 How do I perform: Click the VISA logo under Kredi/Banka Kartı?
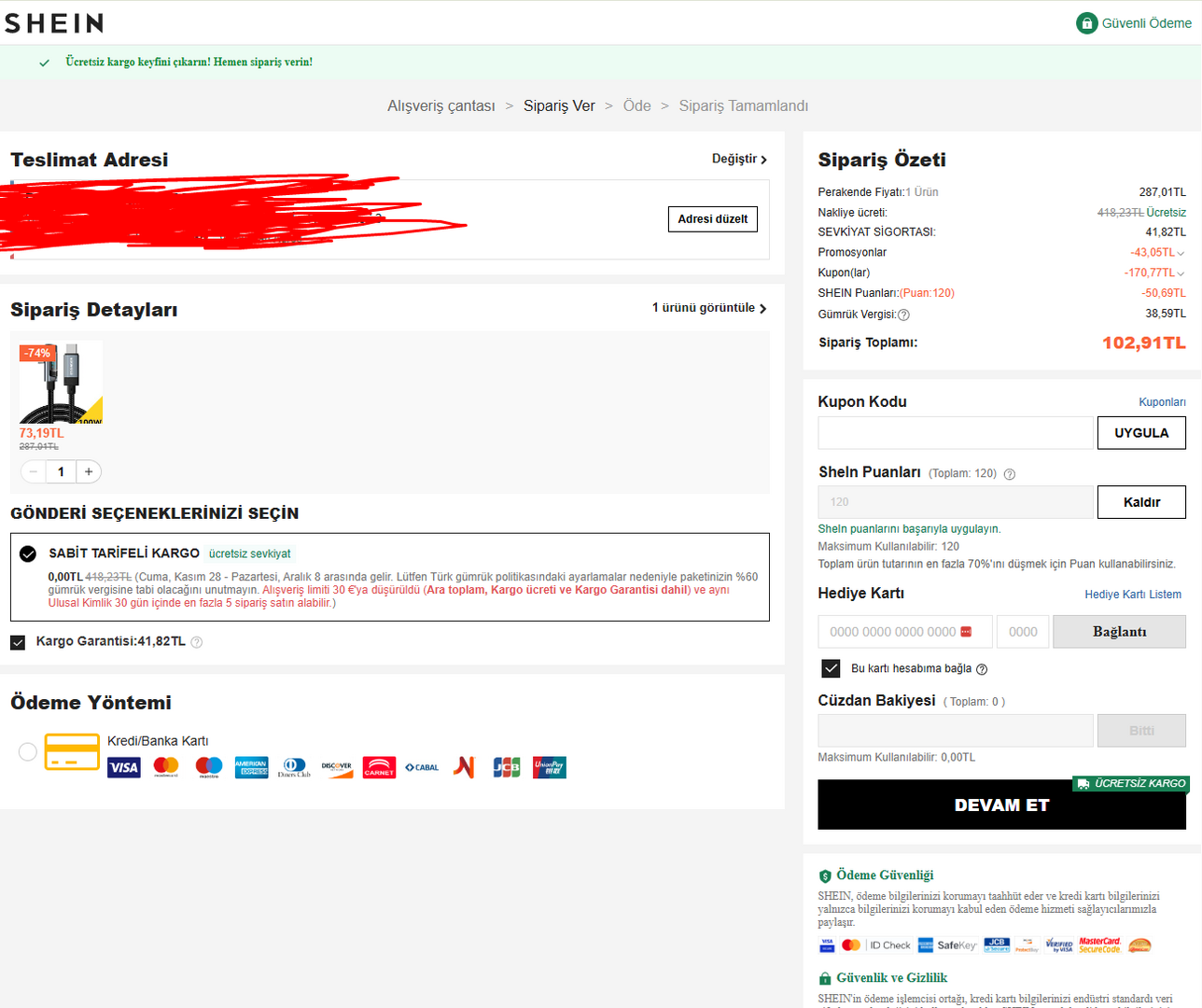124,767
